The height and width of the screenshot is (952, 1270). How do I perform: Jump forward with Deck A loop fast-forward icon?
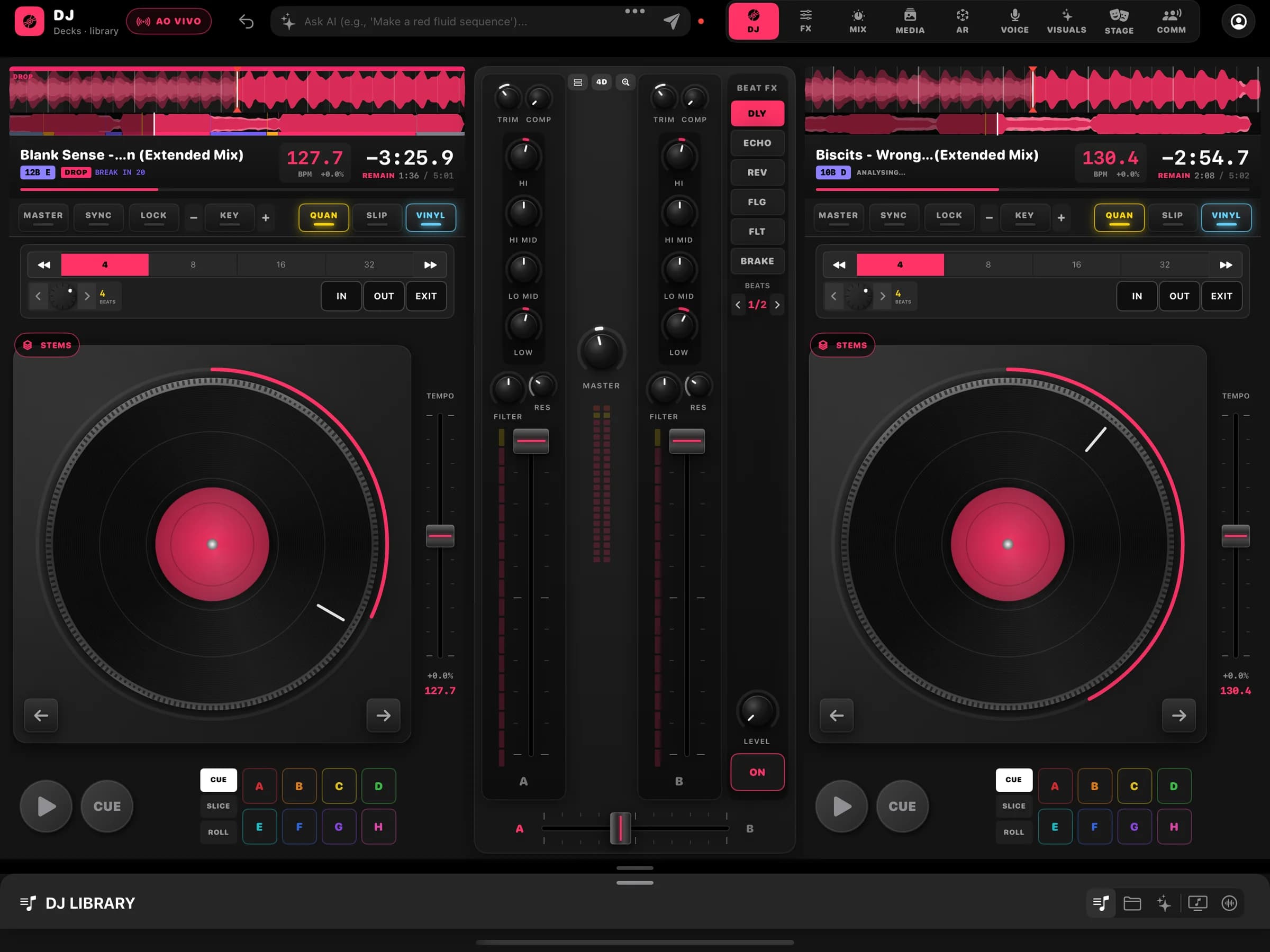(x=430, y=264)
